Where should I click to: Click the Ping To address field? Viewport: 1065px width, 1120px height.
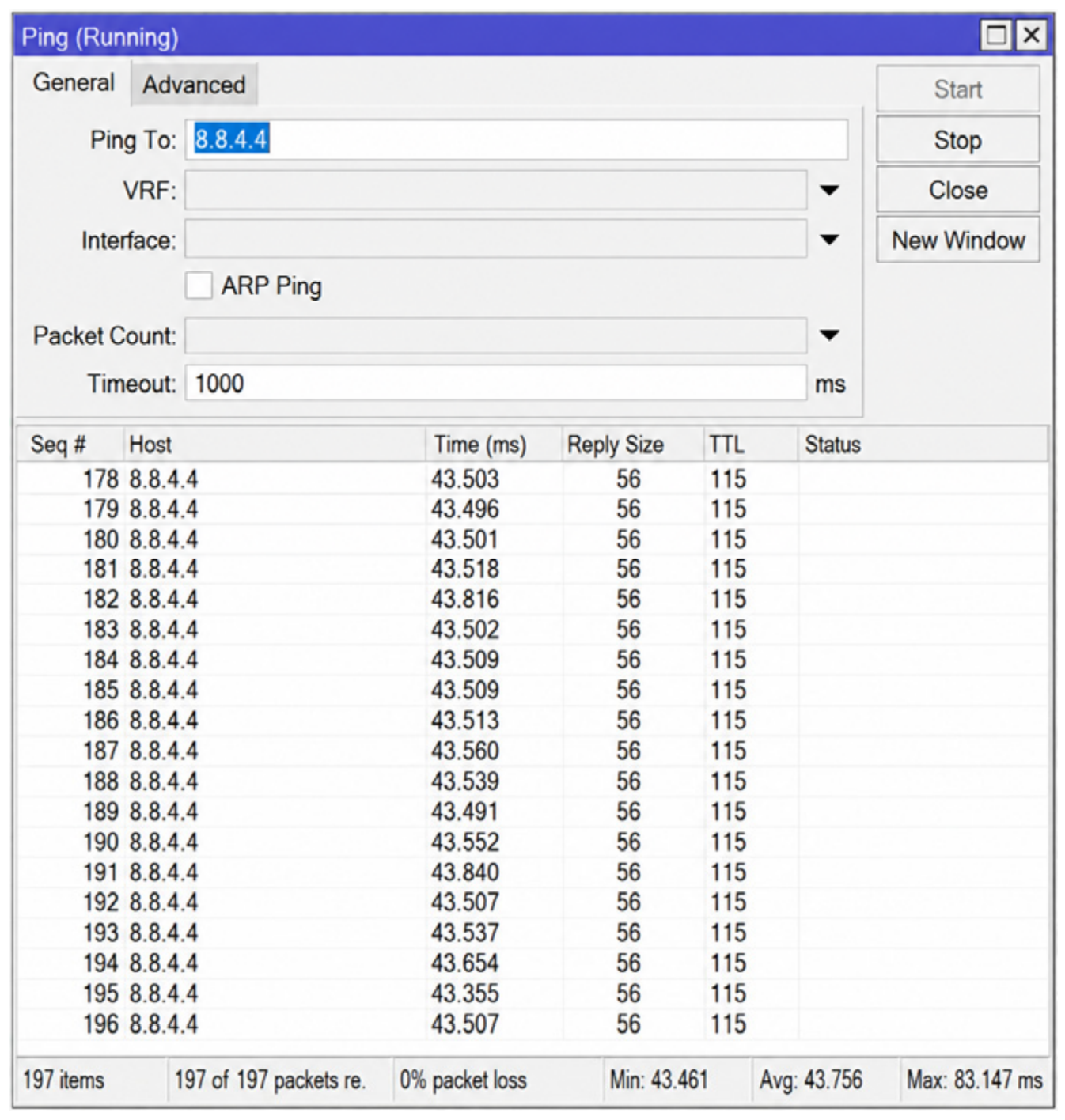point(517,140)
